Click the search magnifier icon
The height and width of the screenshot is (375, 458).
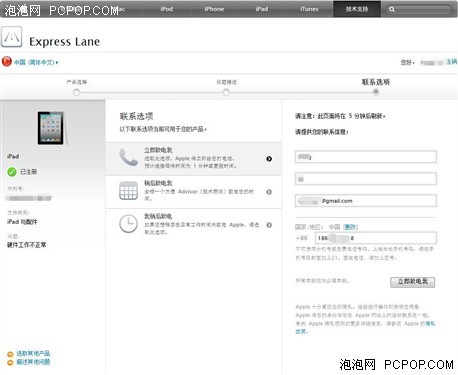392,9
